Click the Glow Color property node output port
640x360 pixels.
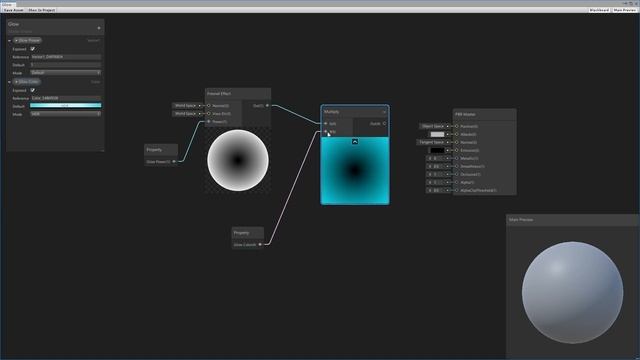pos(260,244)
